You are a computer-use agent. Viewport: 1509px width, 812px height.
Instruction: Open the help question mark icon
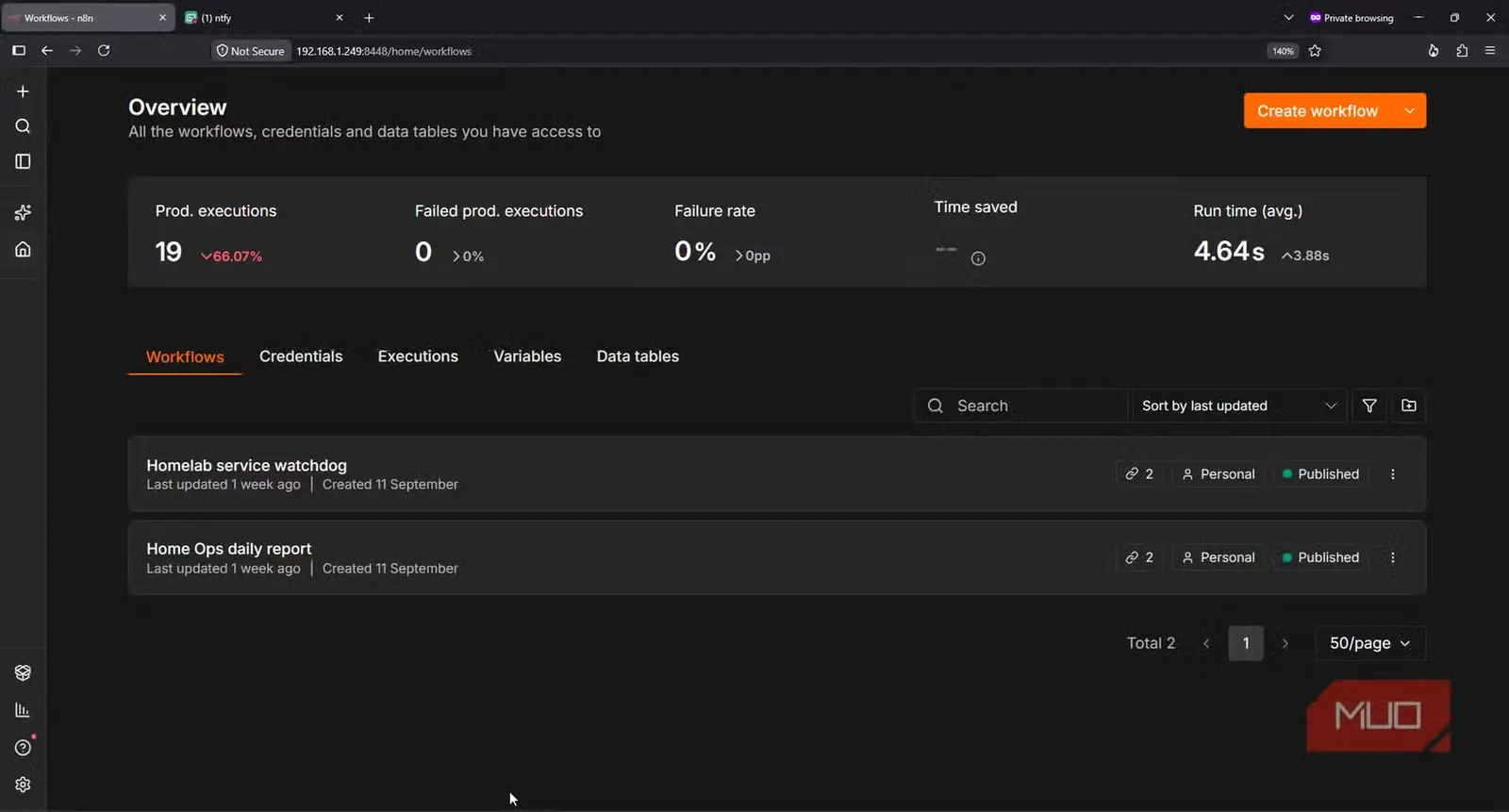[x=23, y=747]
